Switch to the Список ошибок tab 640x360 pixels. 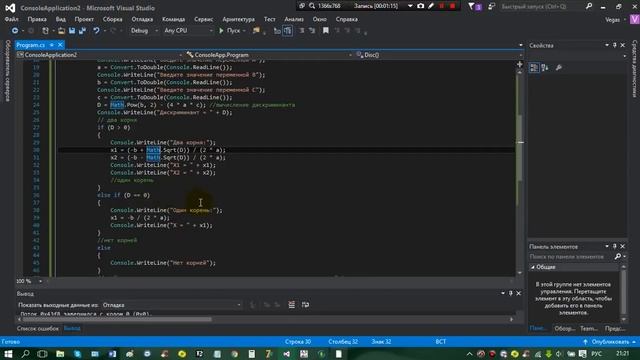click(38, 329)
